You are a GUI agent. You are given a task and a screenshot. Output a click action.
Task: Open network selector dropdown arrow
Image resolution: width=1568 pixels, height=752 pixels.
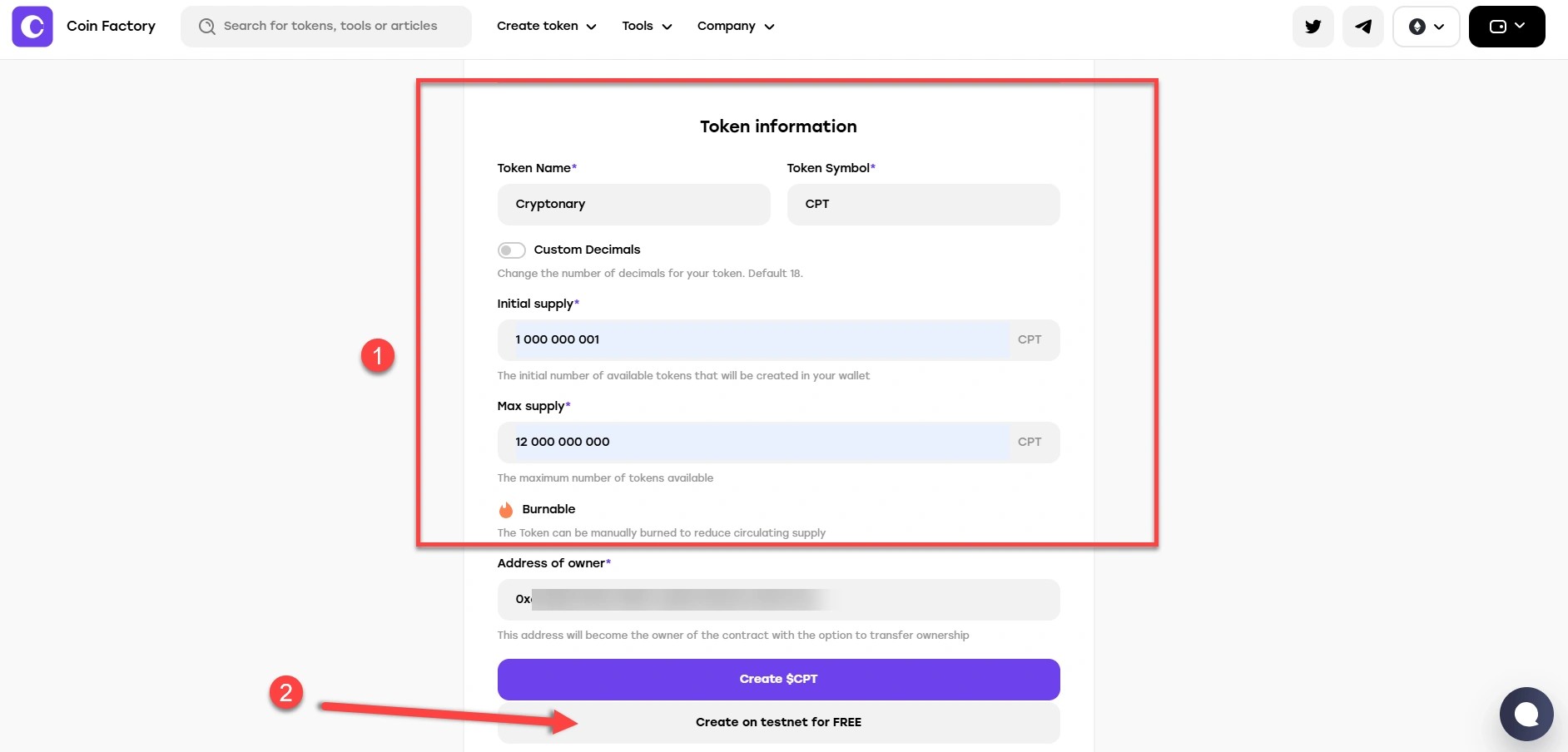[x=1439, y=27]
